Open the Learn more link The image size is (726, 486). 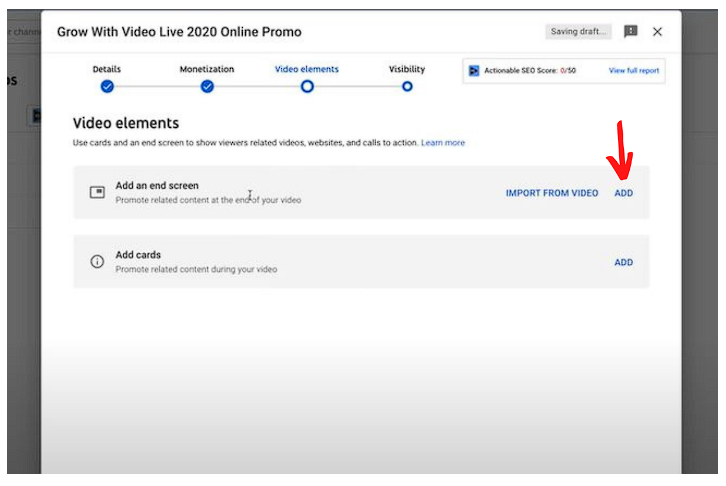coord(443,143)
